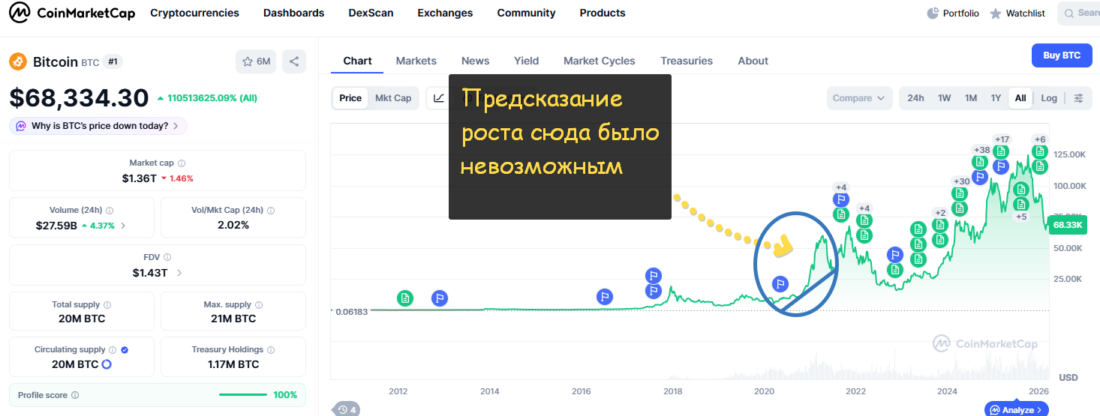The image size is (1100, 416).
Task: Open the Dashboards menu
Action: click(294, 13)
